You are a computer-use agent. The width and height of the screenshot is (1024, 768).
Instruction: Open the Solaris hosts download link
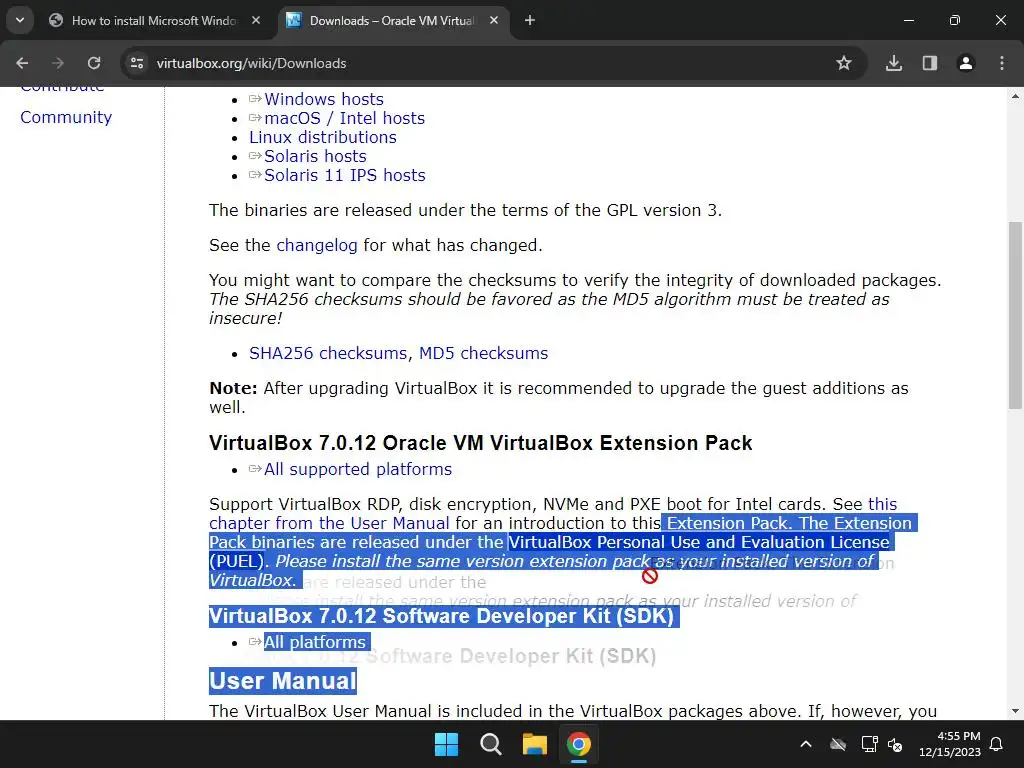[x=315, y=156]
